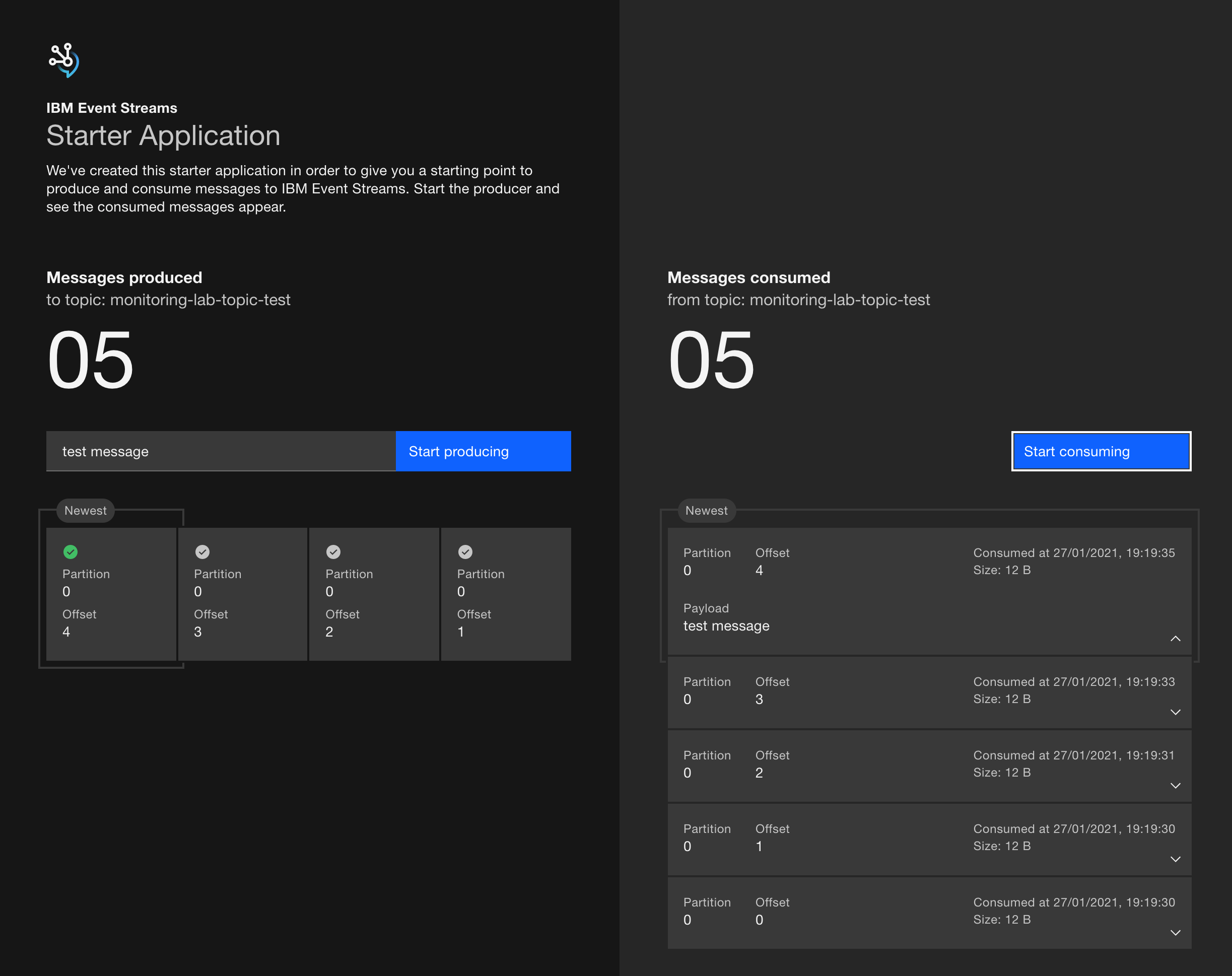Click the consumed messages count 05
This screenshot has height=976, width=1232.
[x=711, y=360]
